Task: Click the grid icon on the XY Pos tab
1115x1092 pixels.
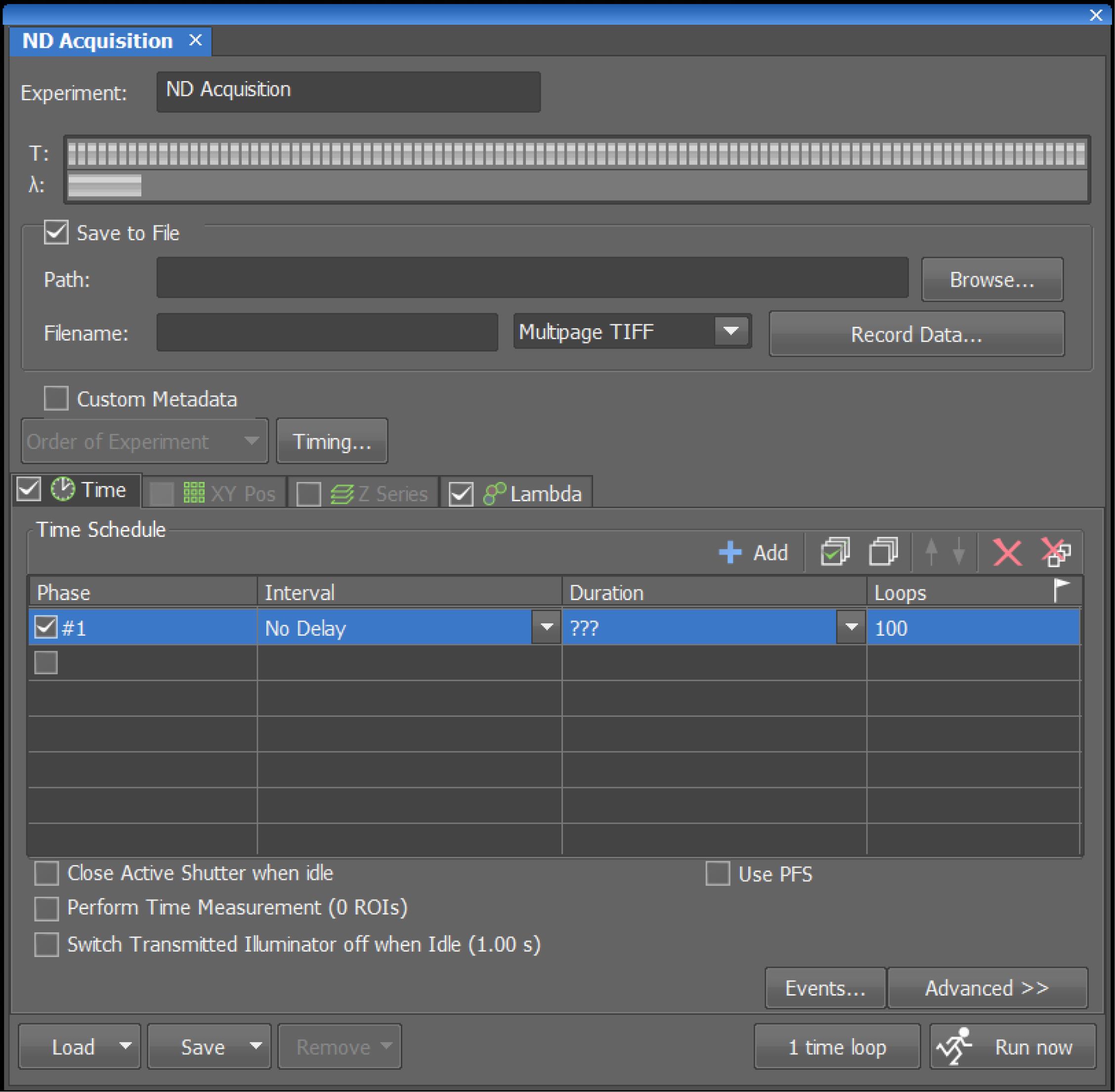Action: [194, 493]
